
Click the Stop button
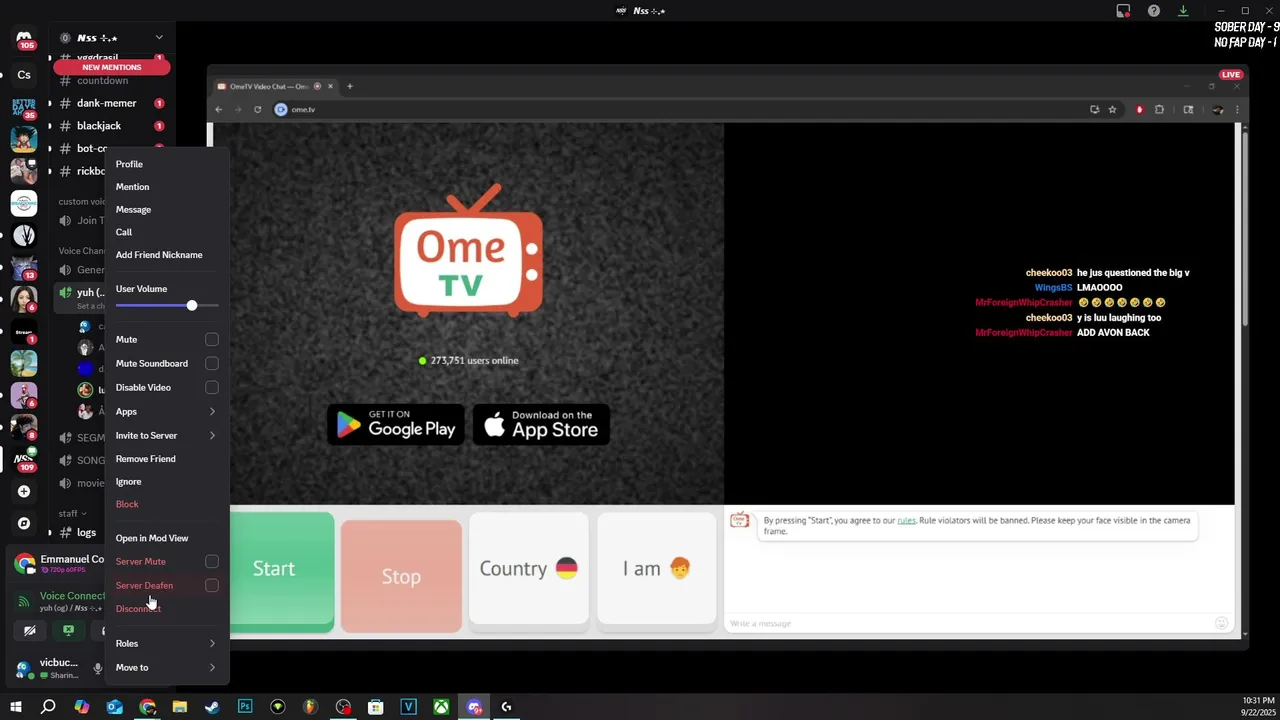pyautogui.click(x=401, y=576)
